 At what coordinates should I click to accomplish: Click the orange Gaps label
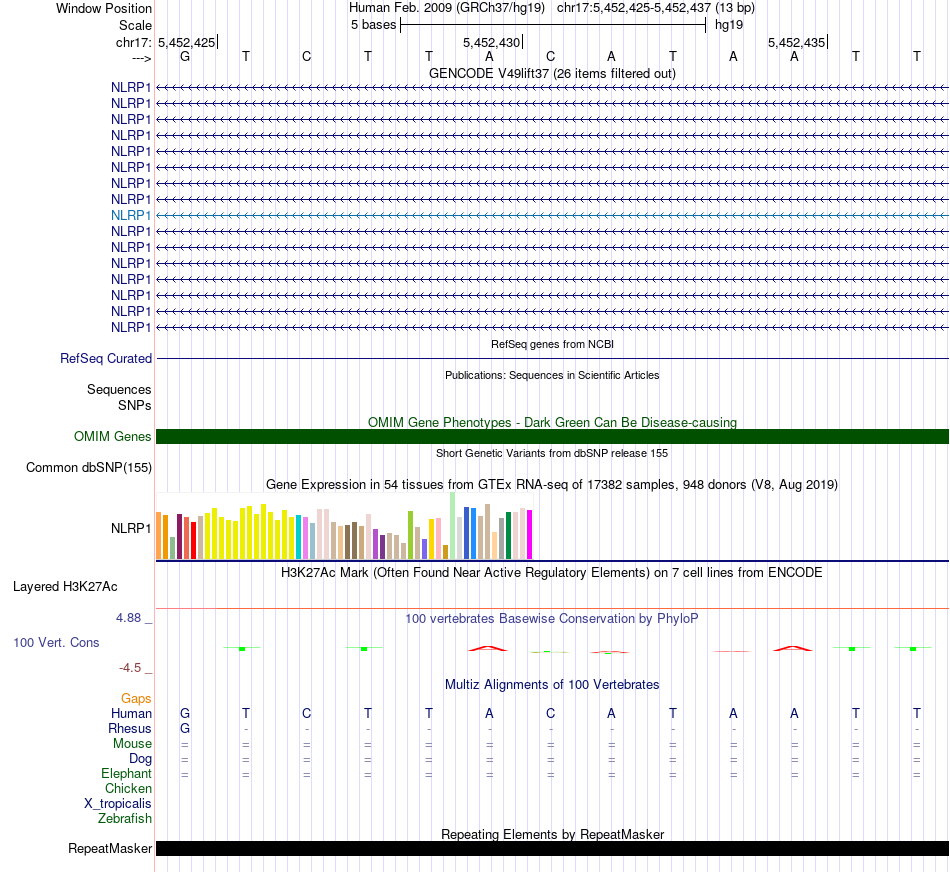pyautogui.click(x=136, y=699)
